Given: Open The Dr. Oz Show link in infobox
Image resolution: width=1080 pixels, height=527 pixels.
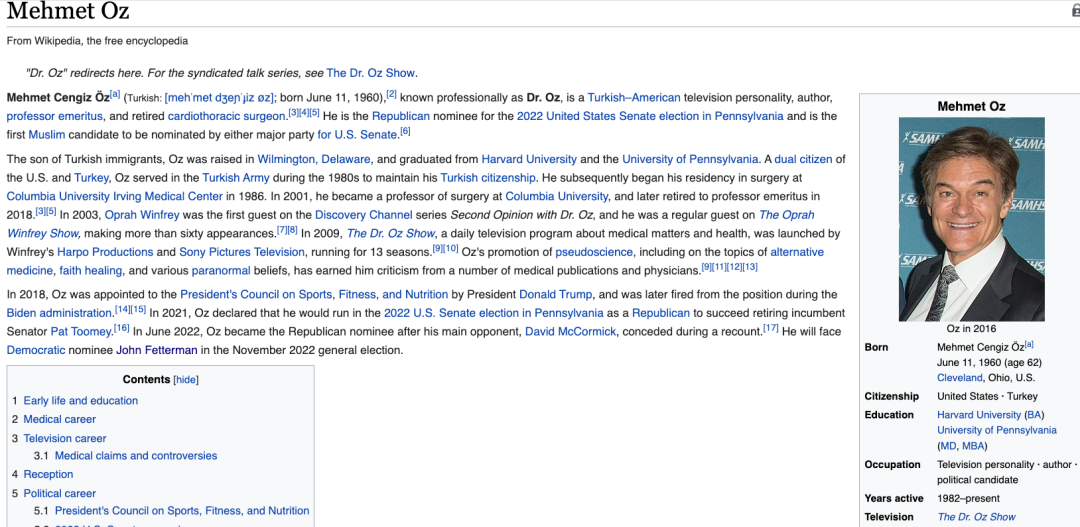Looking at the screenshot, I should point(976,517).
